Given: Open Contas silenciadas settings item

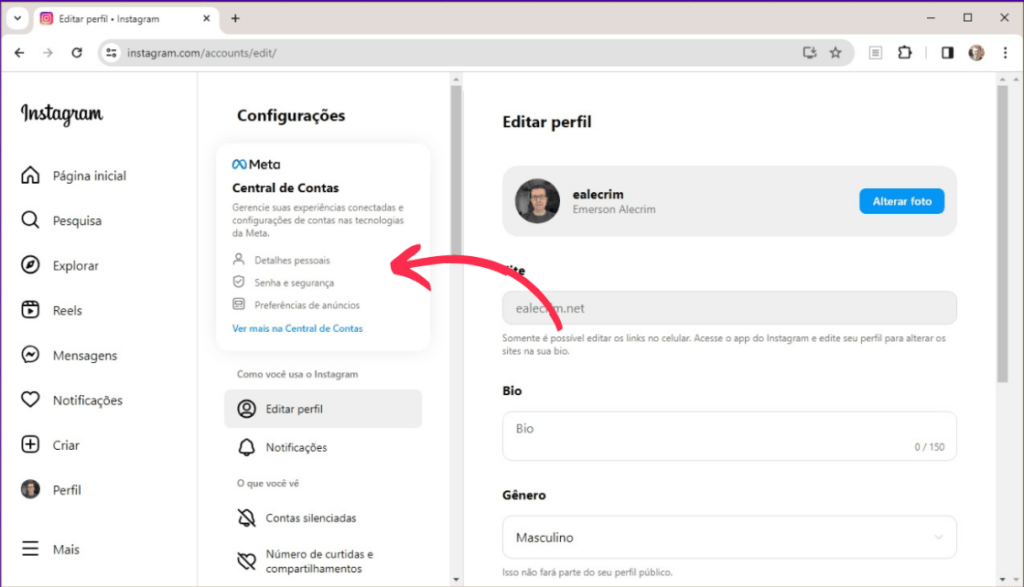Looking at the screenshot, I should [323, 518].
